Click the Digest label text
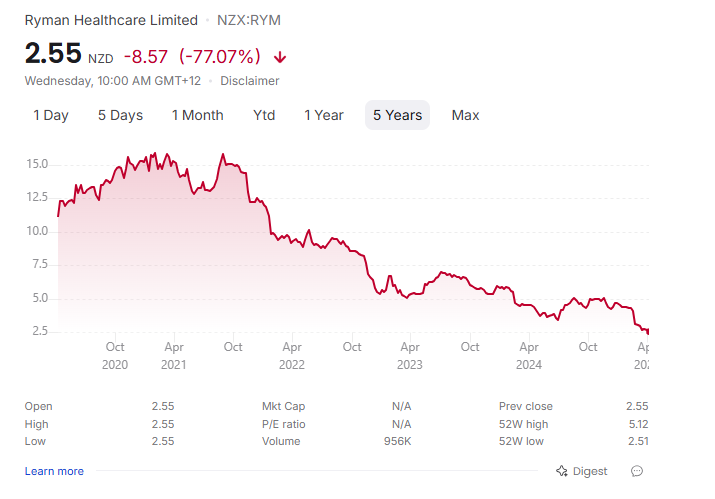The height and width of the screenshot is (499, 715). [x=590, y=471]
